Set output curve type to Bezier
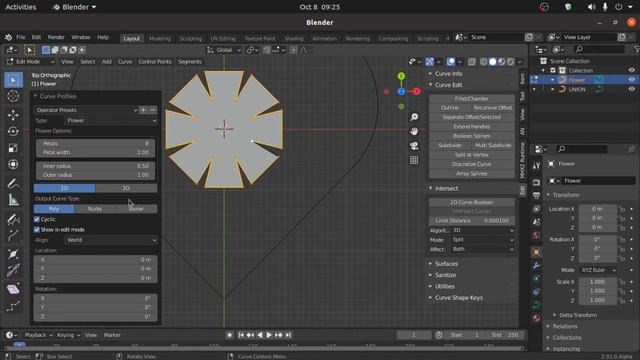 pyautogui.click(x=137, y=209)
